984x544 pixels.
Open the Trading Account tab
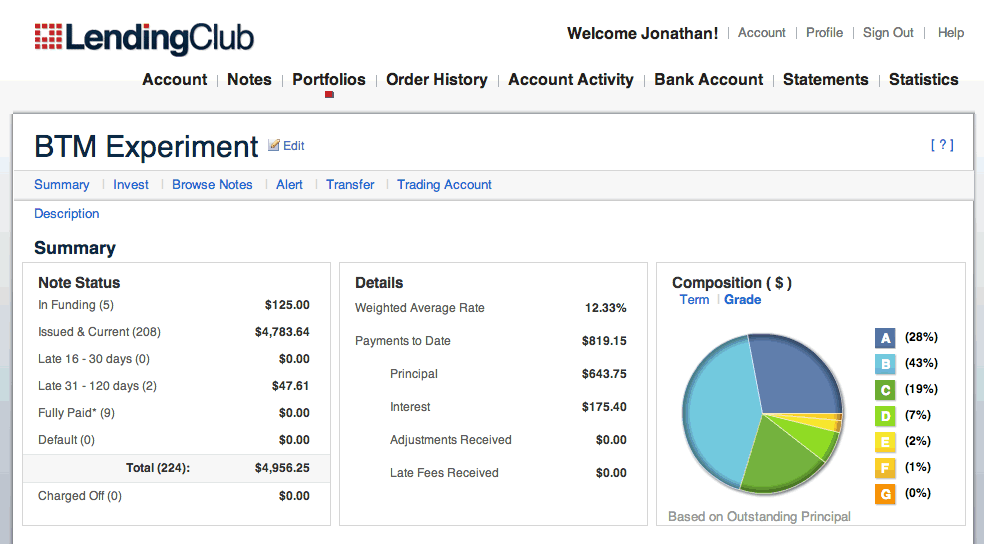coord(444,185)
